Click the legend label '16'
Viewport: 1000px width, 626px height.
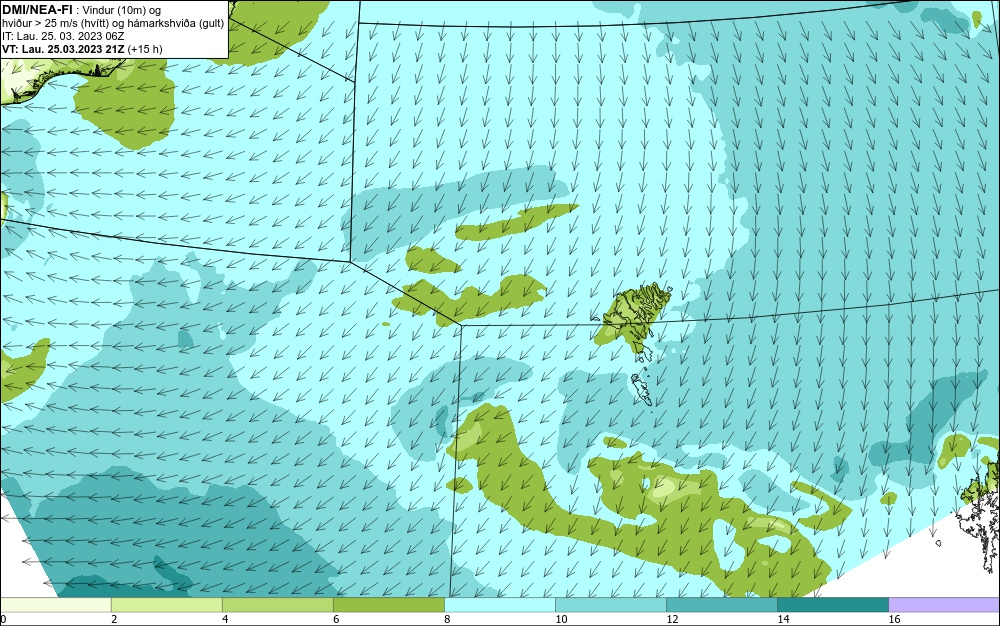click(894, 619)
